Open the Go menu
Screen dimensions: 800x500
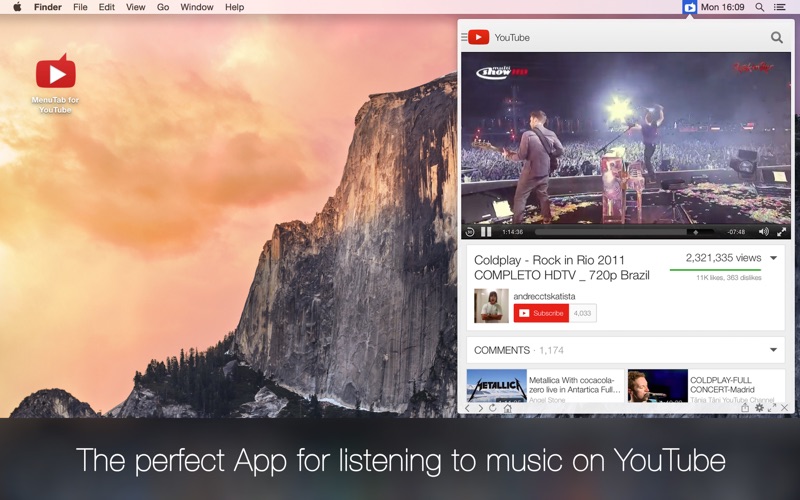point(163,7)
